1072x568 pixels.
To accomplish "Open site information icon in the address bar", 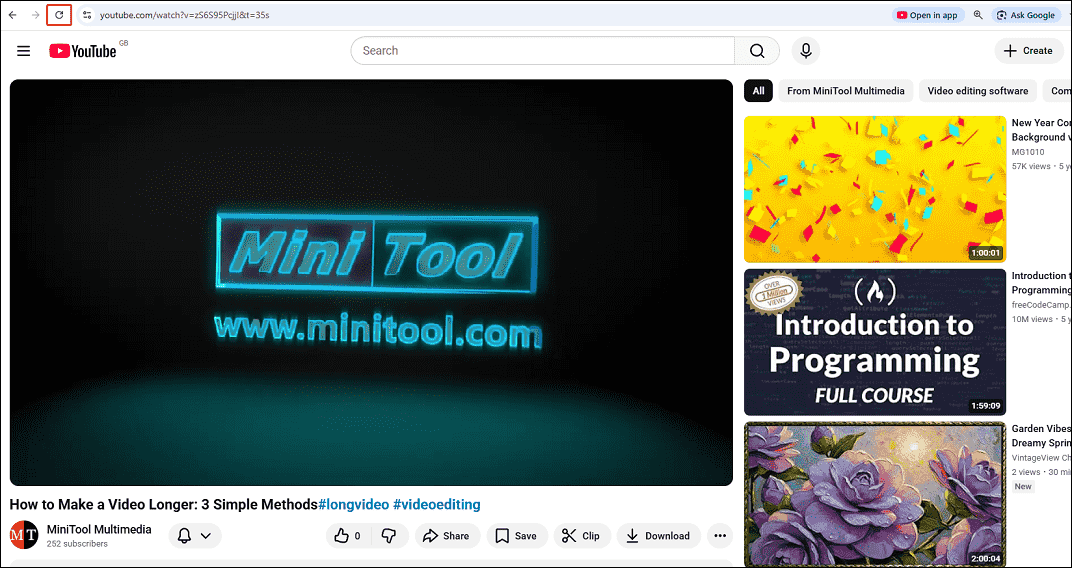I will point(86,14).
